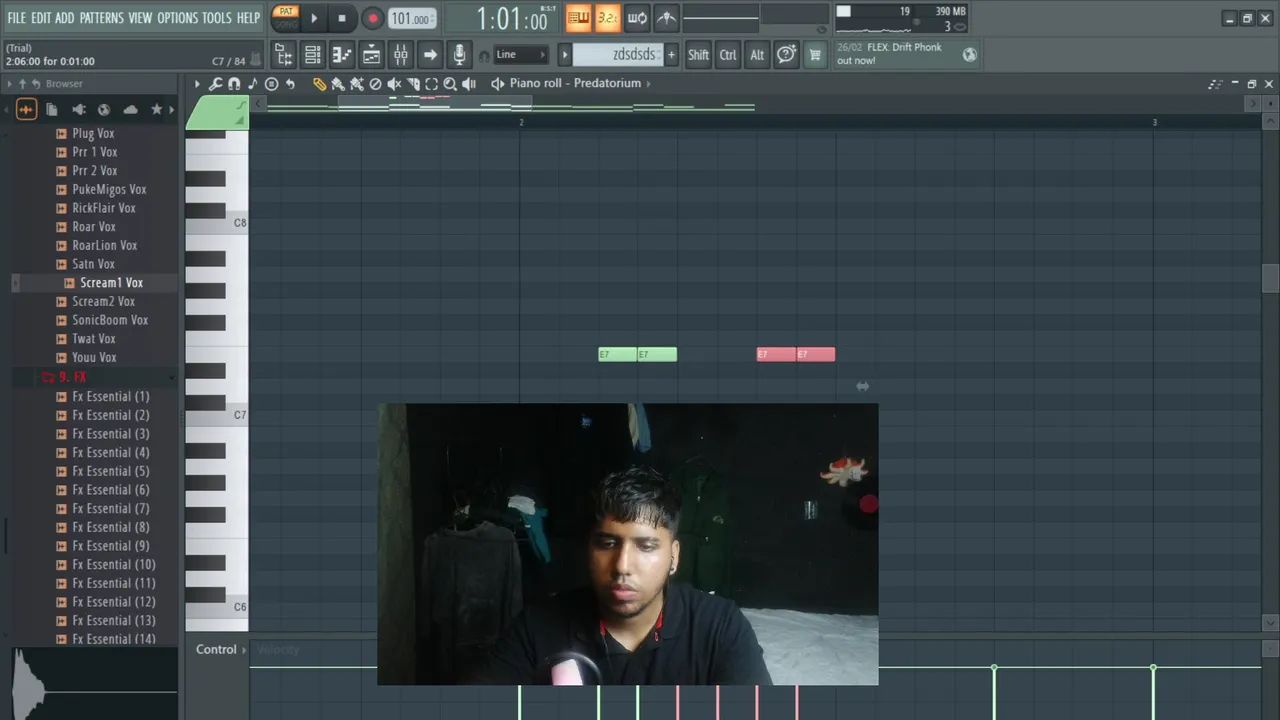The height and width of the screenshot is (720, 1280).
Task: Click the 101.000 tempo field
Action: [x=410, y=19]
